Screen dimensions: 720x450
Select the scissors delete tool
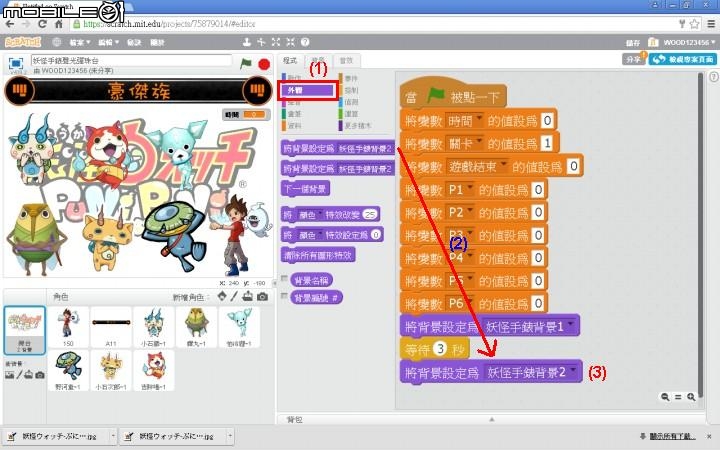coord(261,42)
